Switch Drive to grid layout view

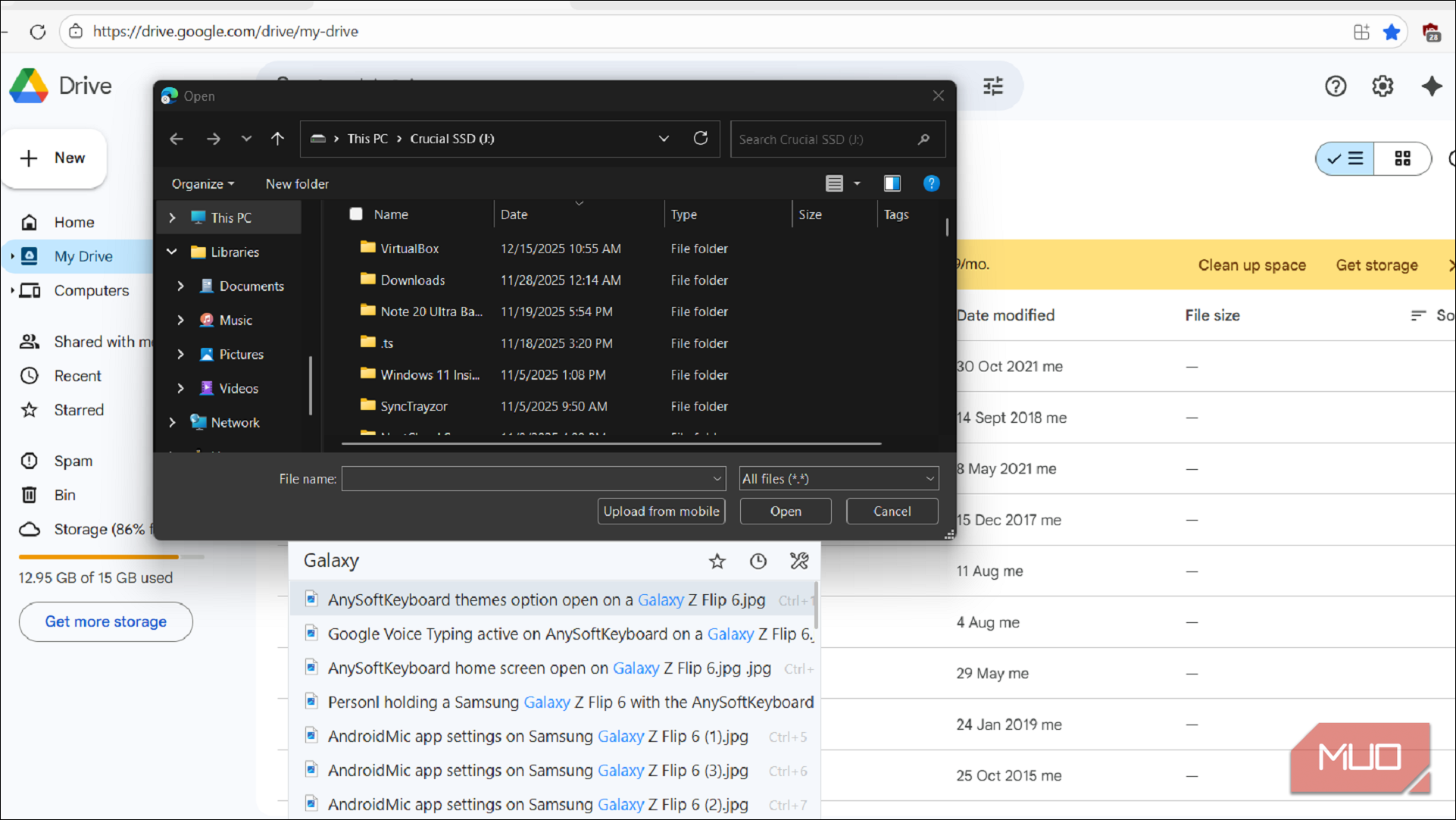[1402, 158]
